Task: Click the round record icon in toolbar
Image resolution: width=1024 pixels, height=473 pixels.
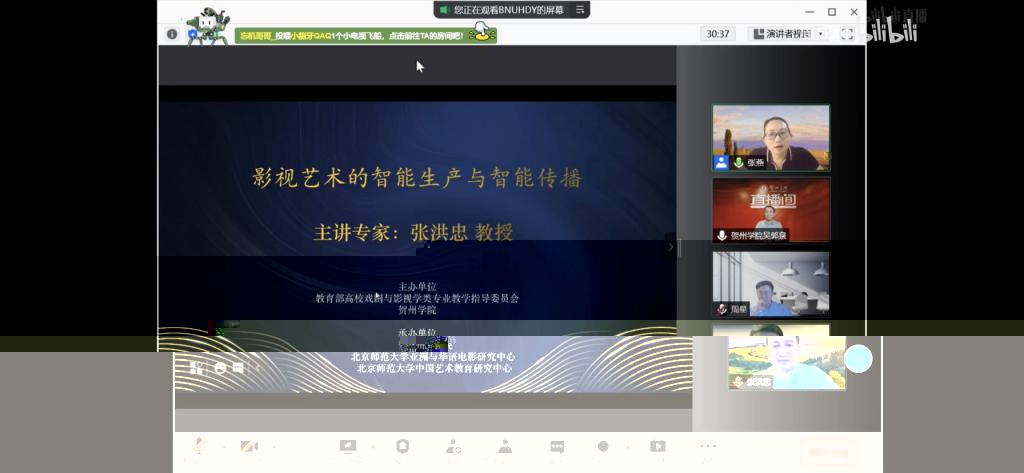Action: pos(603,446)
